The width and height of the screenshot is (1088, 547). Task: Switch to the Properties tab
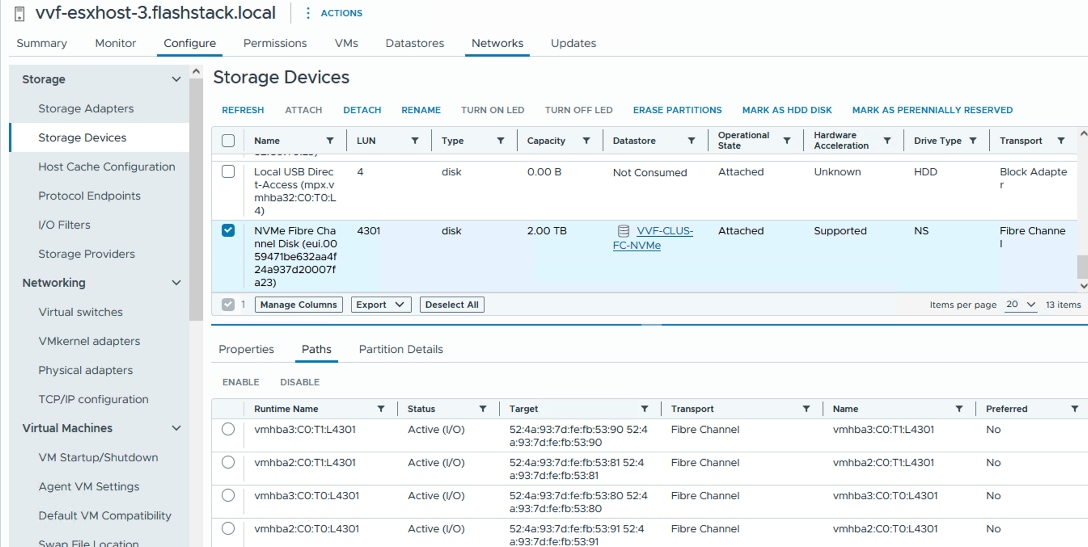coord(246,349)
